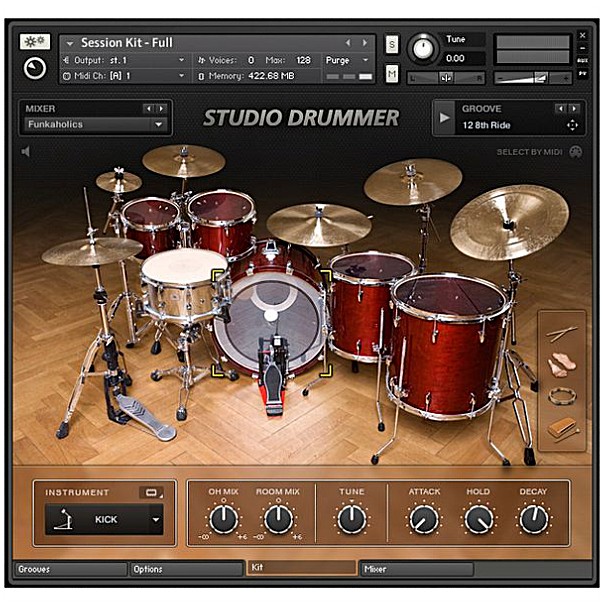Viewport: 603px width, 603px height.
Task: Expand the Session Kit instrument name arrow
Action: (70, 43)
